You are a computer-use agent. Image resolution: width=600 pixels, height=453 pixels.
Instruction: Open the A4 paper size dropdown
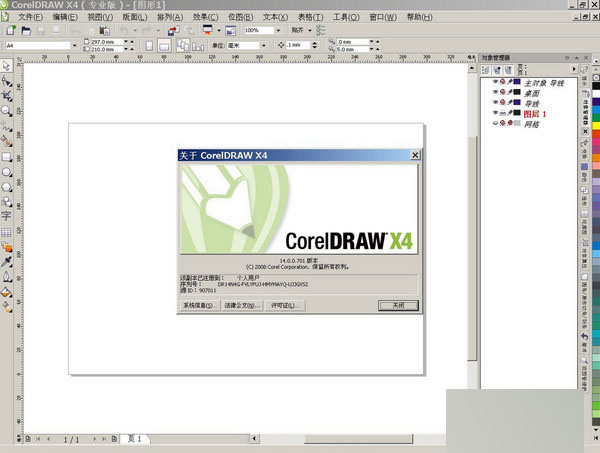pos(75,46)
